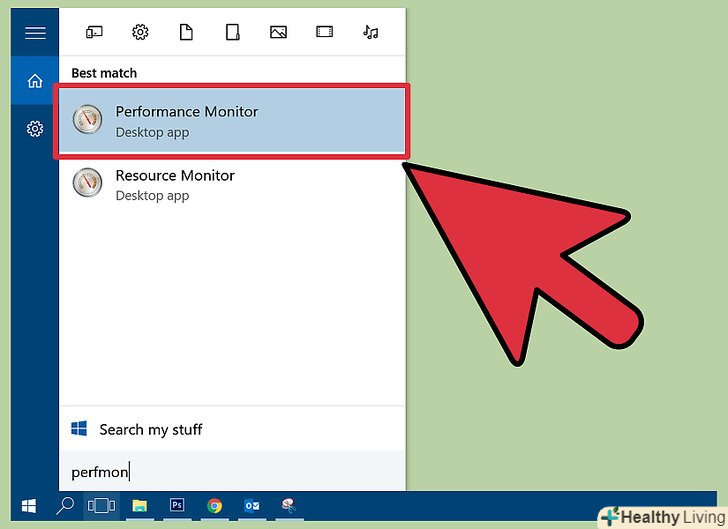Click the search box containing perfmon

pyautogui.click(x=232, y=471)
